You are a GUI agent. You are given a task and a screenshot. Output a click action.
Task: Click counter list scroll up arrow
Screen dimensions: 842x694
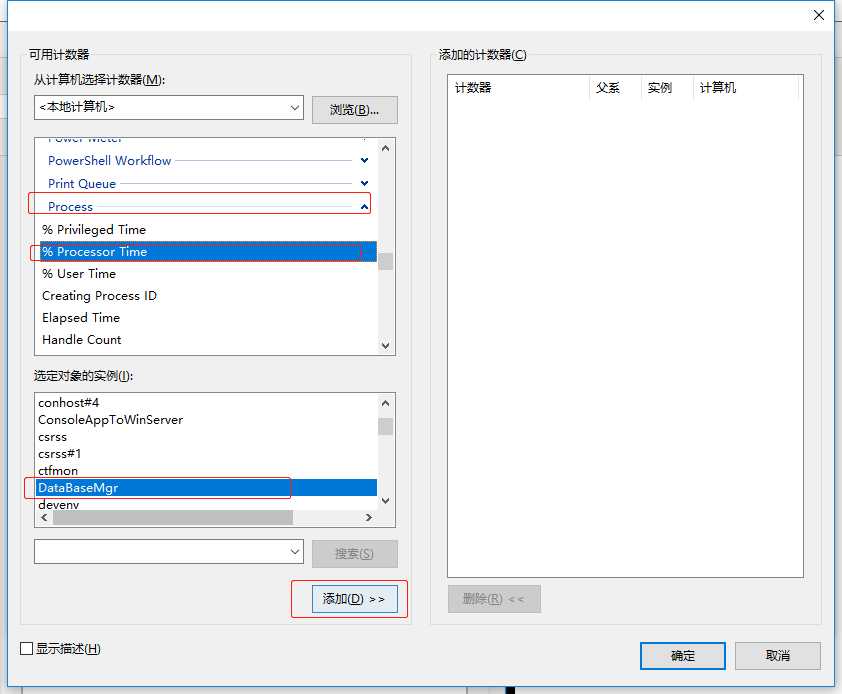tap(386, 148)
